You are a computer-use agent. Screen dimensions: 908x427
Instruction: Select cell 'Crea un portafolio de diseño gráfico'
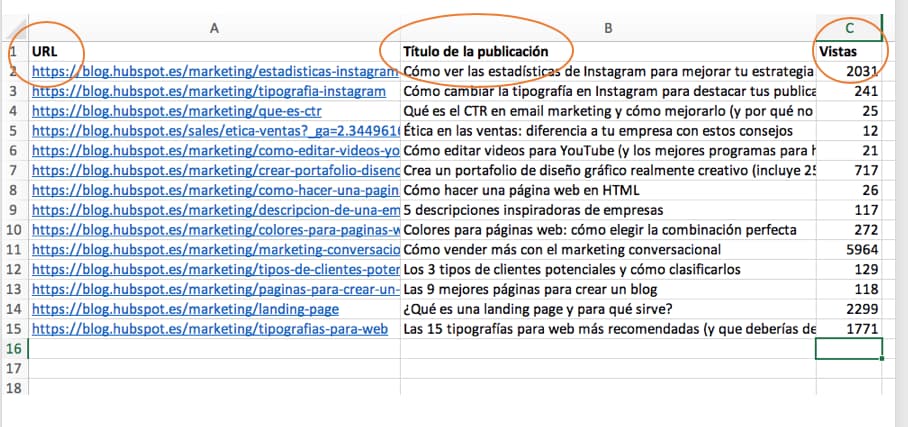(608, 171)
